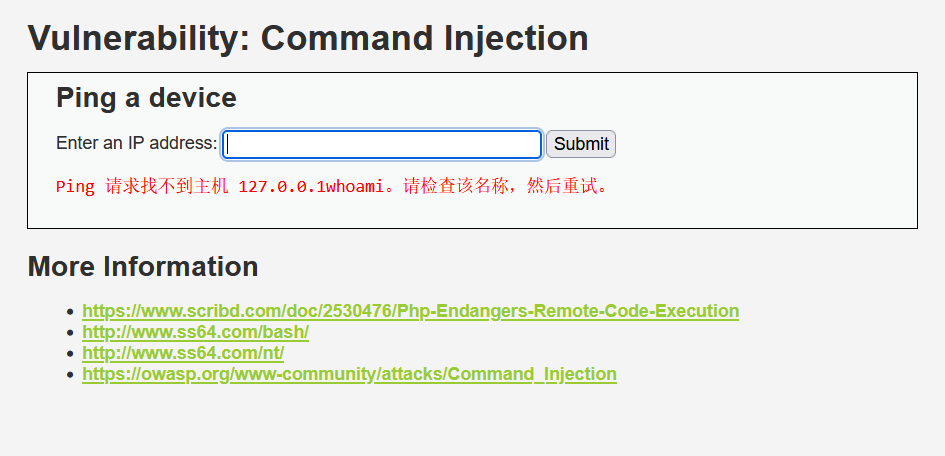Click the 'More Information' heading
Screen dimensions: 945x456
point(143,266)
